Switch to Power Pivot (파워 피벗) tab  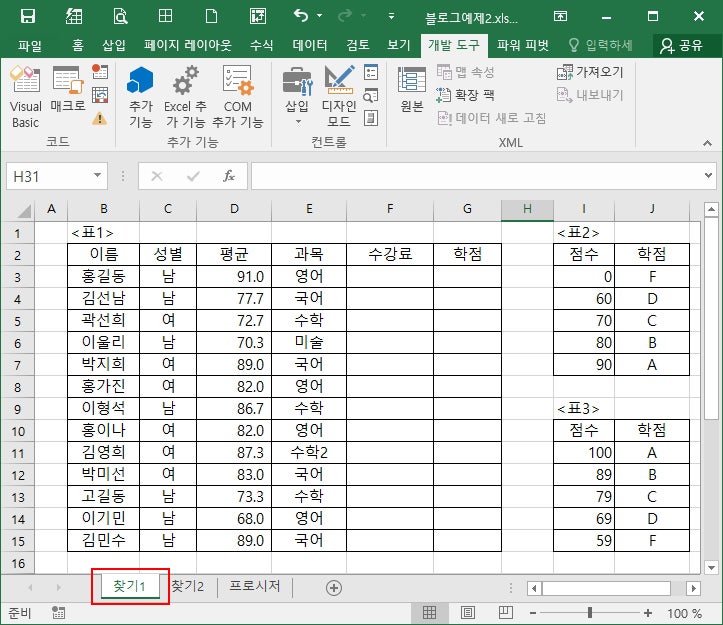click(523, 45)
